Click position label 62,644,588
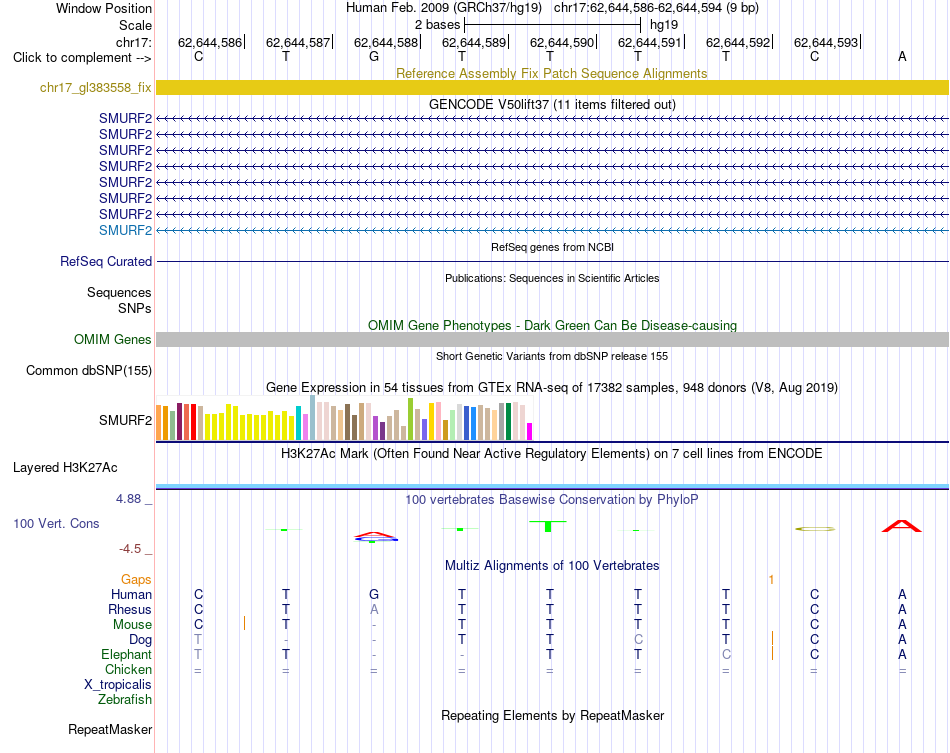 386,42
